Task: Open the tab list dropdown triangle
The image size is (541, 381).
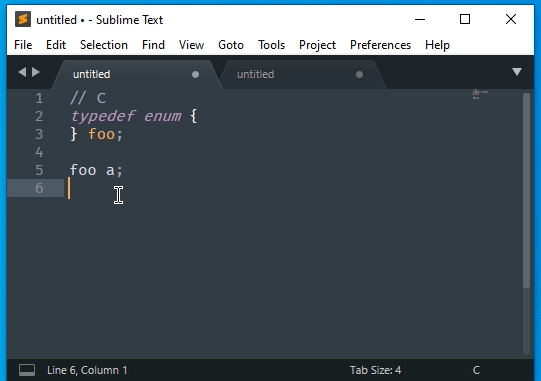Action: (517, 72)
